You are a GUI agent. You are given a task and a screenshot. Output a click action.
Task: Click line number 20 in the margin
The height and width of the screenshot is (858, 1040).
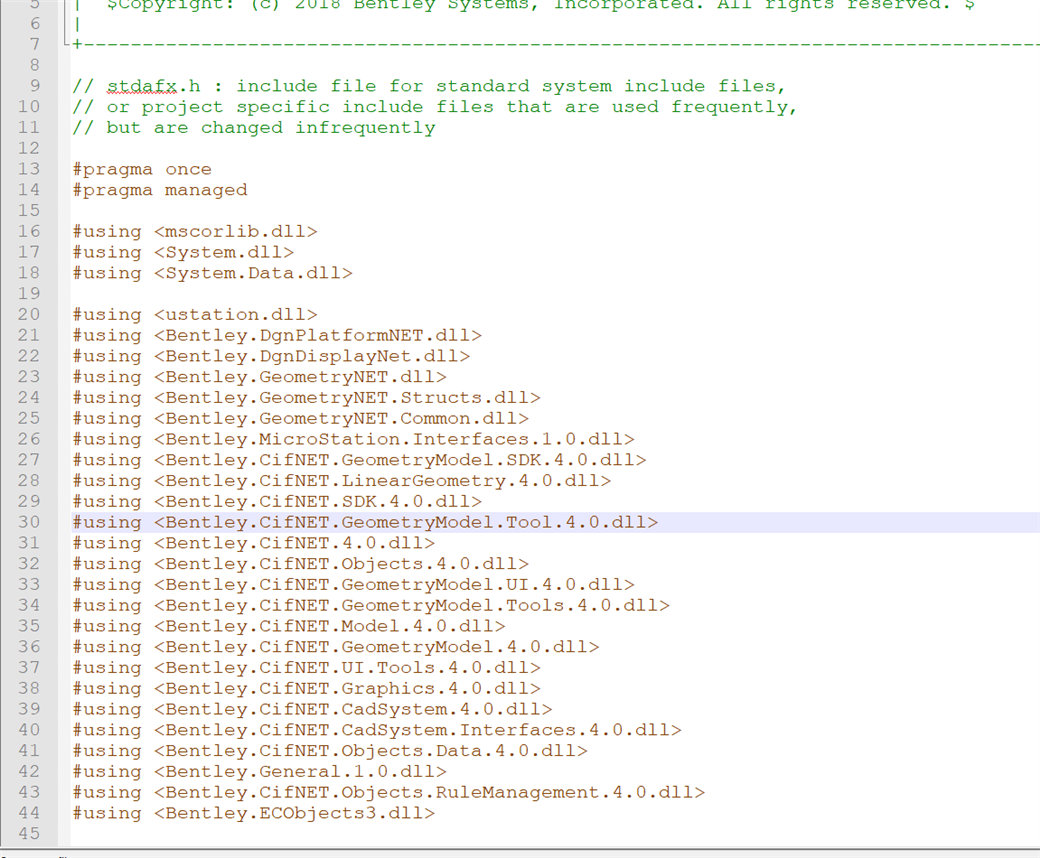(x=29, y=314)
